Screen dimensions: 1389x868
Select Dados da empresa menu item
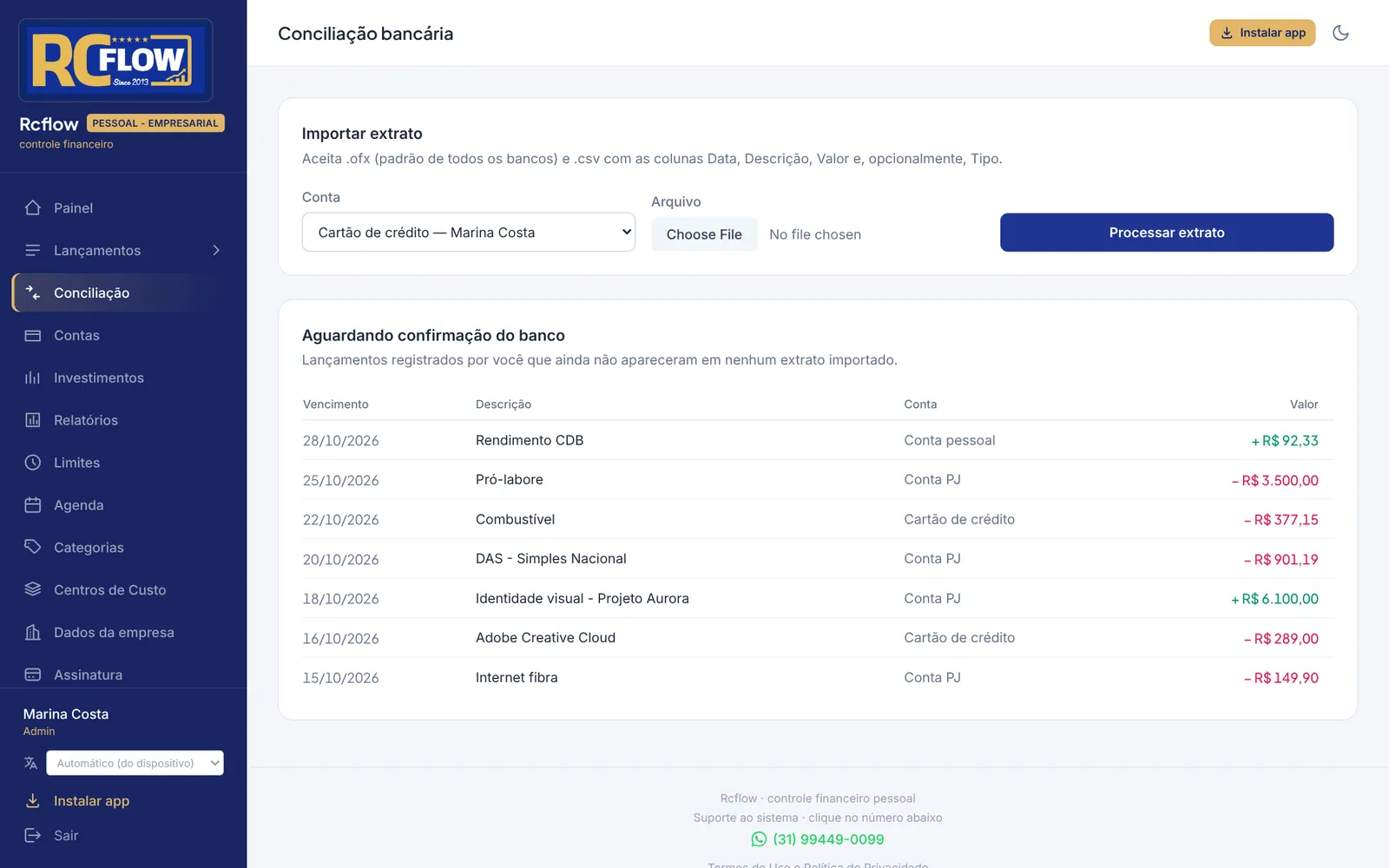point(123,633)
